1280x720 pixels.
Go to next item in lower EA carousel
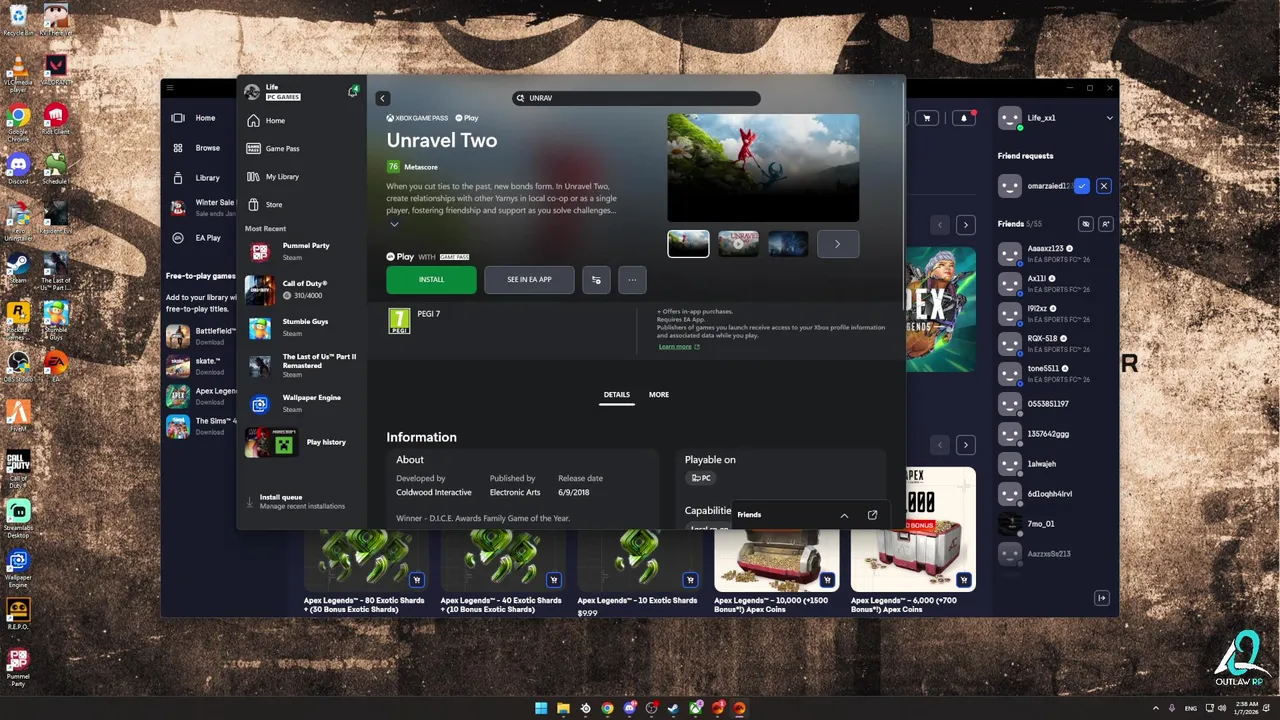pos(965,444)
